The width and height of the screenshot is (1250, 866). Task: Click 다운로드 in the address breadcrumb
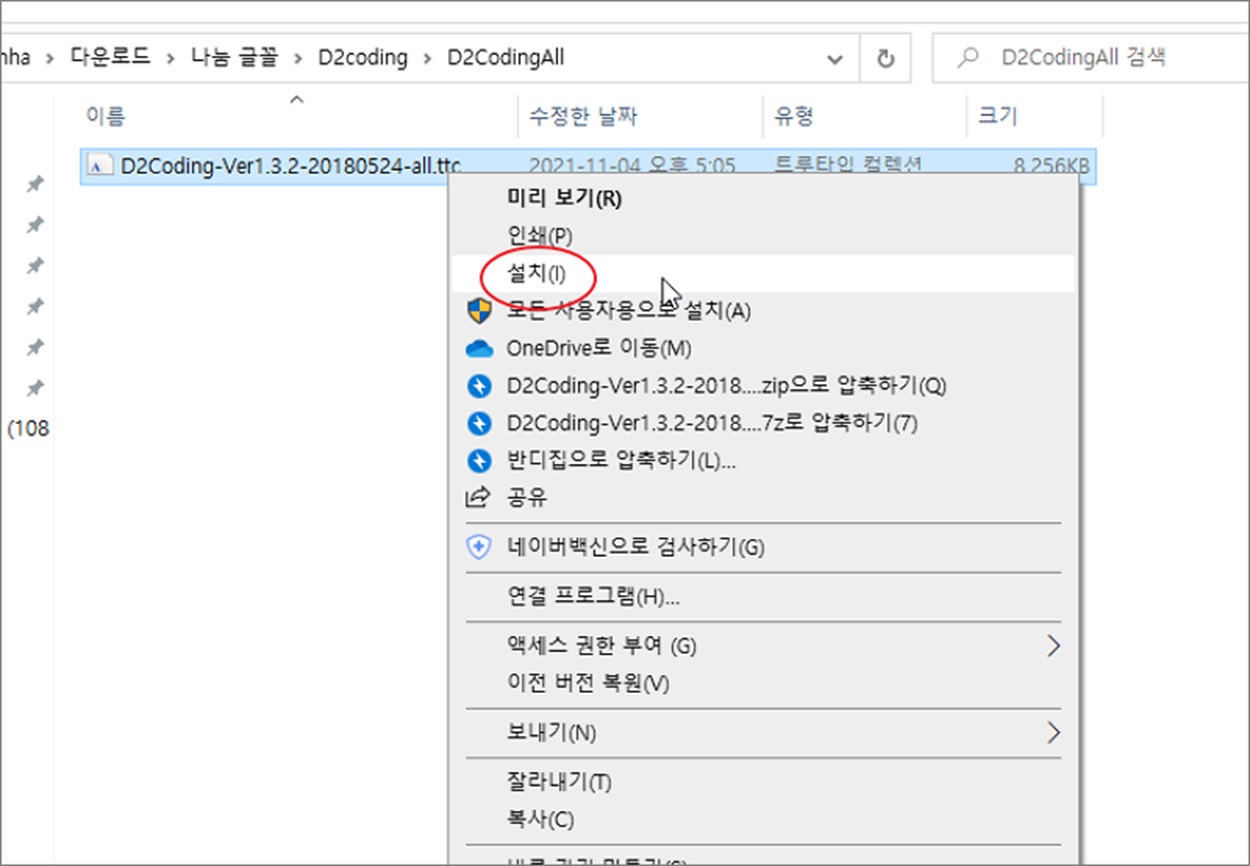(x=110, y=58)
